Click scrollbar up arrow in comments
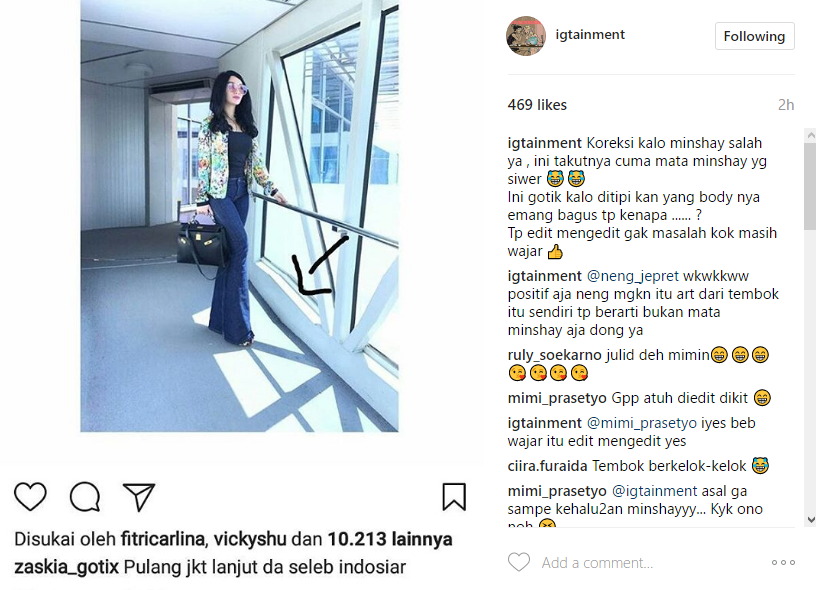 point(810,135)
